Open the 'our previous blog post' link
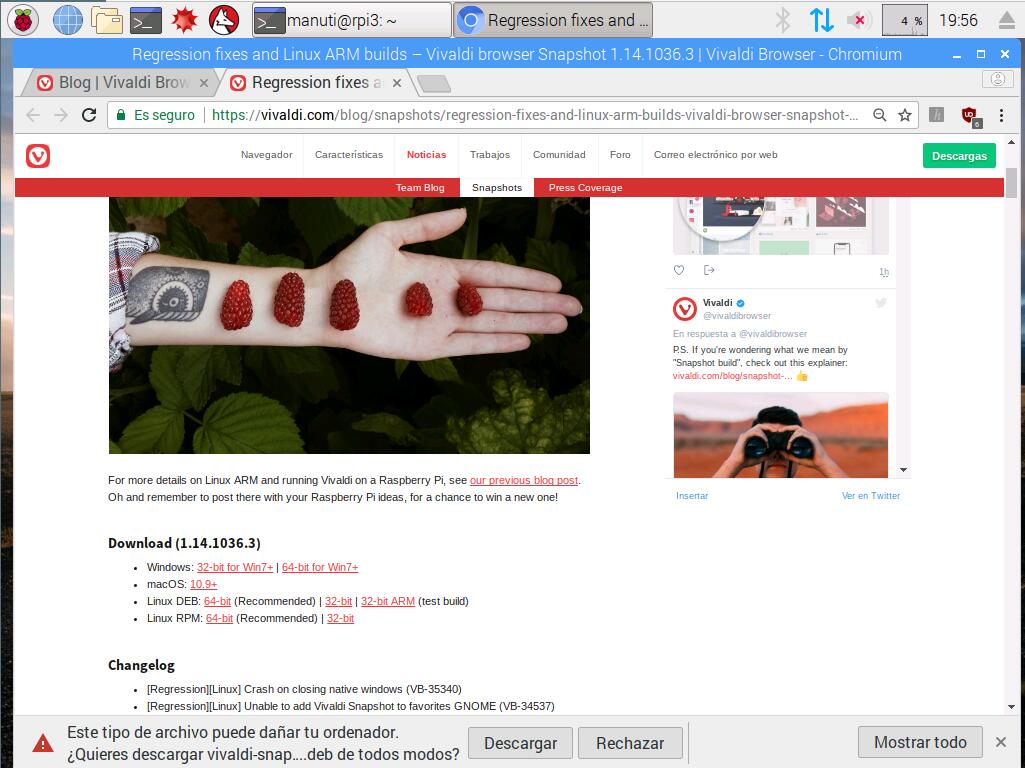1025x768 pixels. click(524, 480)
